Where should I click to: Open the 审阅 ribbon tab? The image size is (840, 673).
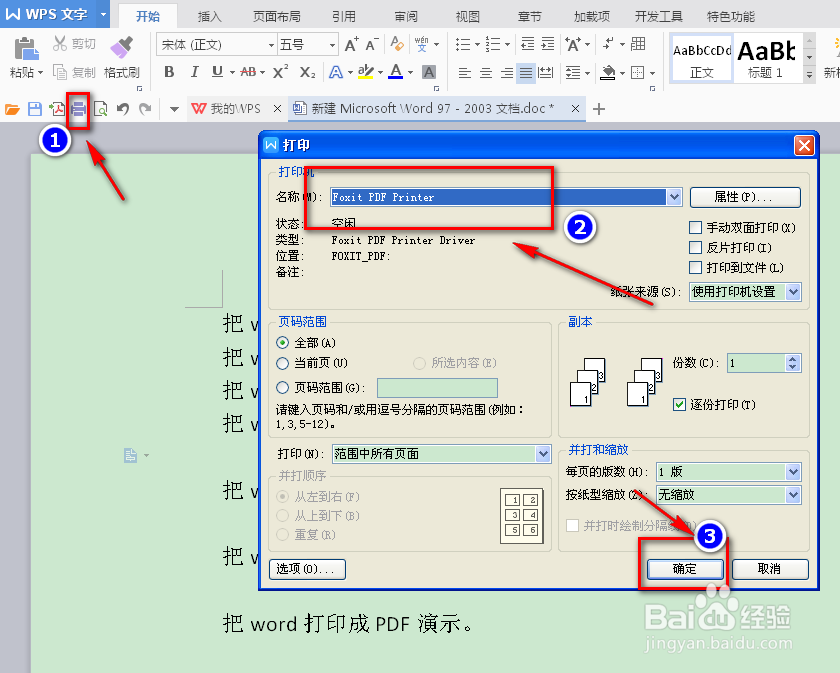[406, 17]
